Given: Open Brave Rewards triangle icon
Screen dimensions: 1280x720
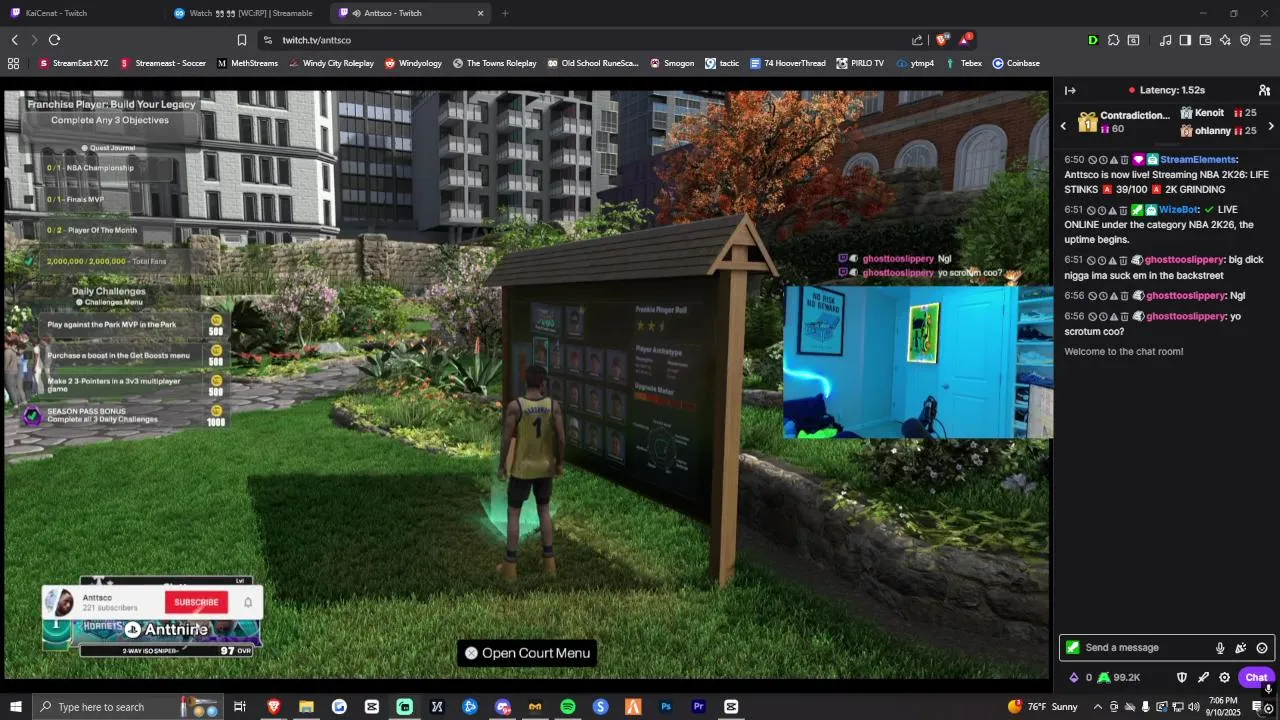Looking at the screenshot, I should tap(965, 40).
